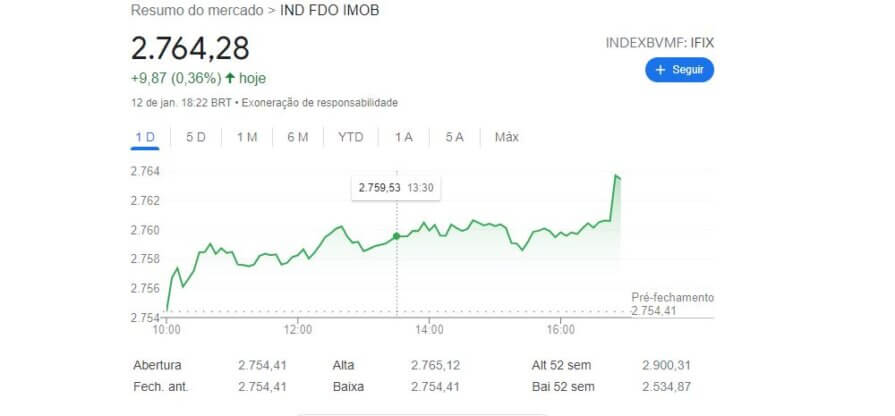Switch to the 1 A range
The width and height of the screenshot is (895, 416).
point(404,137)
